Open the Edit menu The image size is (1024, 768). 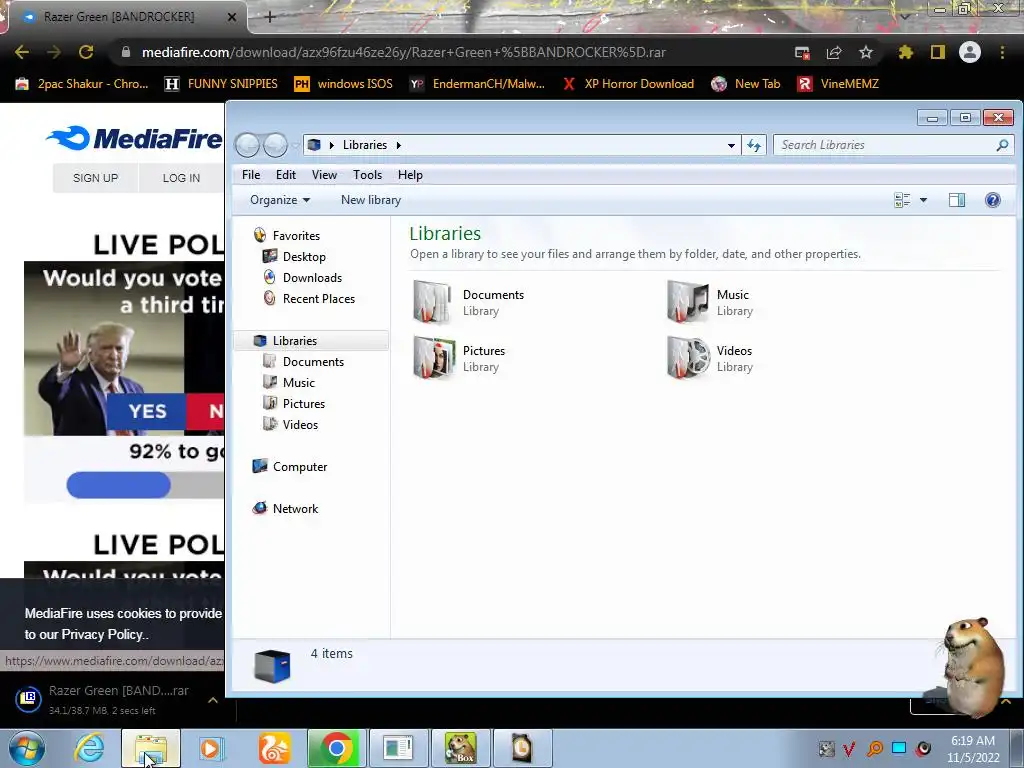[x=285, y=175]
